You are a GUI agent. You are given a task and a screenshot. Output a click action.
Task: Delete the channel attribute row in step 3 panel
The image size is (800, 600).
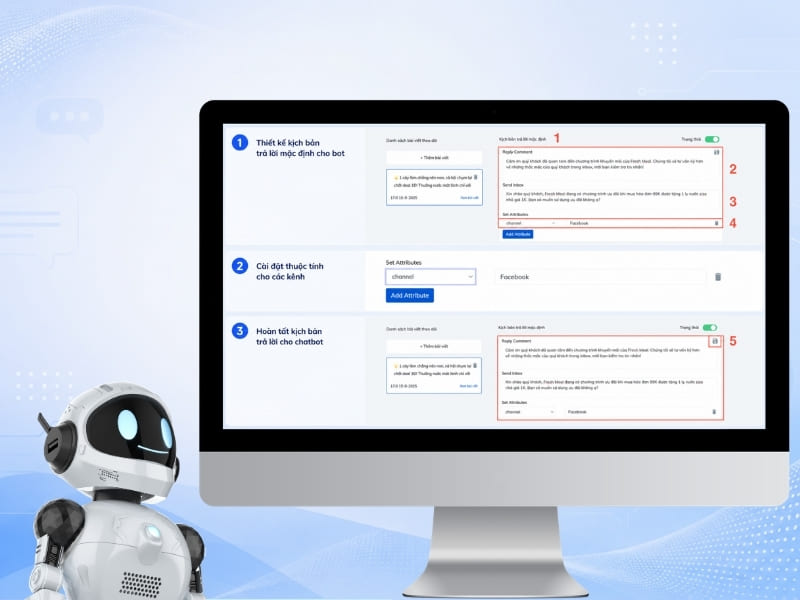(x=714, y=412)
